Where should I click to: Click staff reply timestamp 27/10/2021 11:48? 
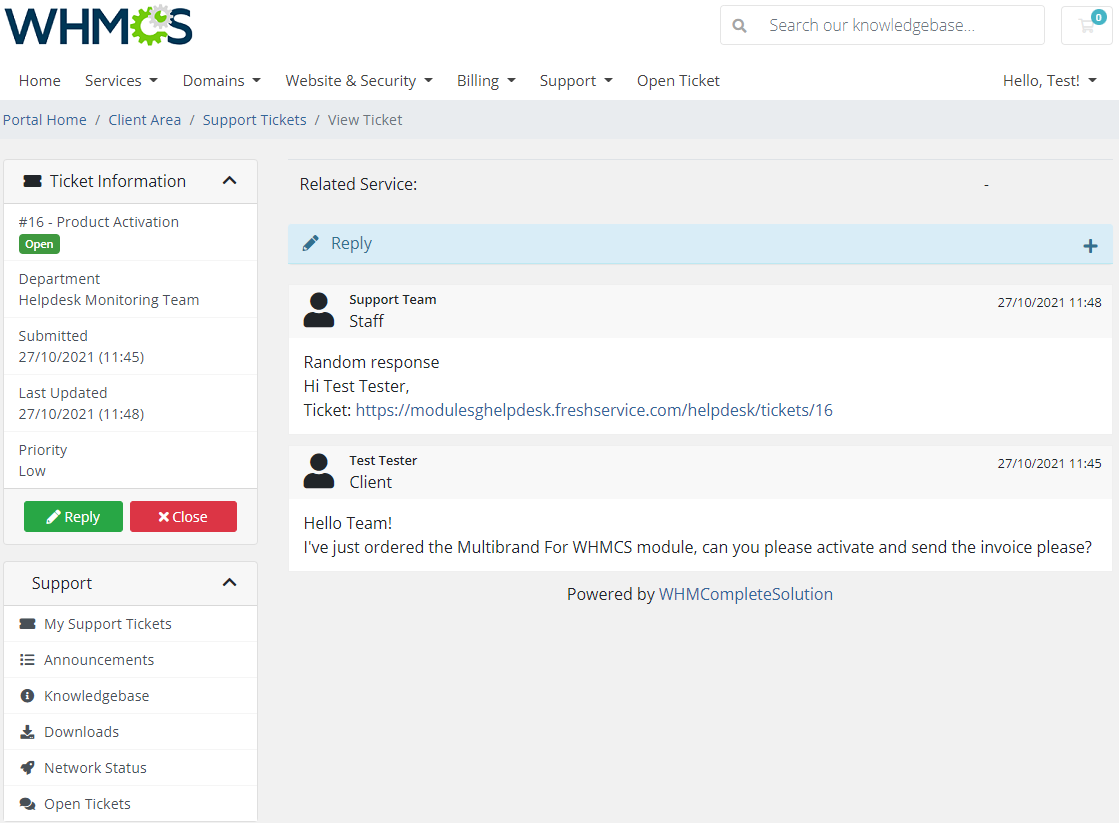pos(1049,303)
